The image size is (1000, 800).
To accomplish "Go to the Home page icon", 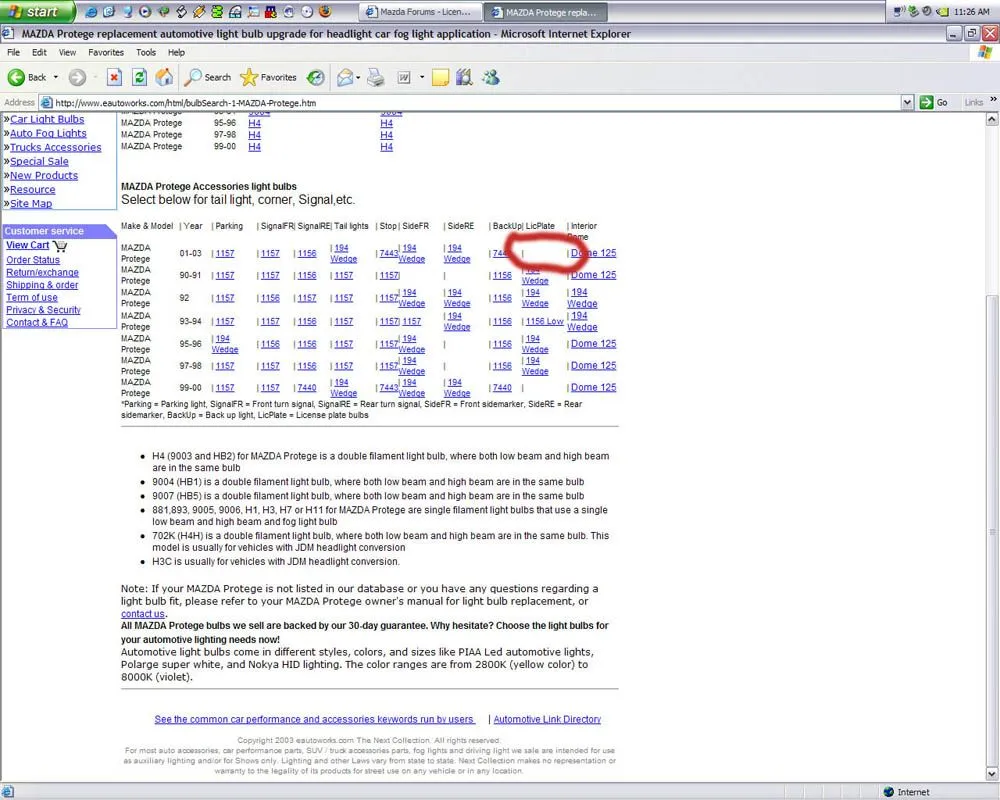I will click(x=164, y=77).
